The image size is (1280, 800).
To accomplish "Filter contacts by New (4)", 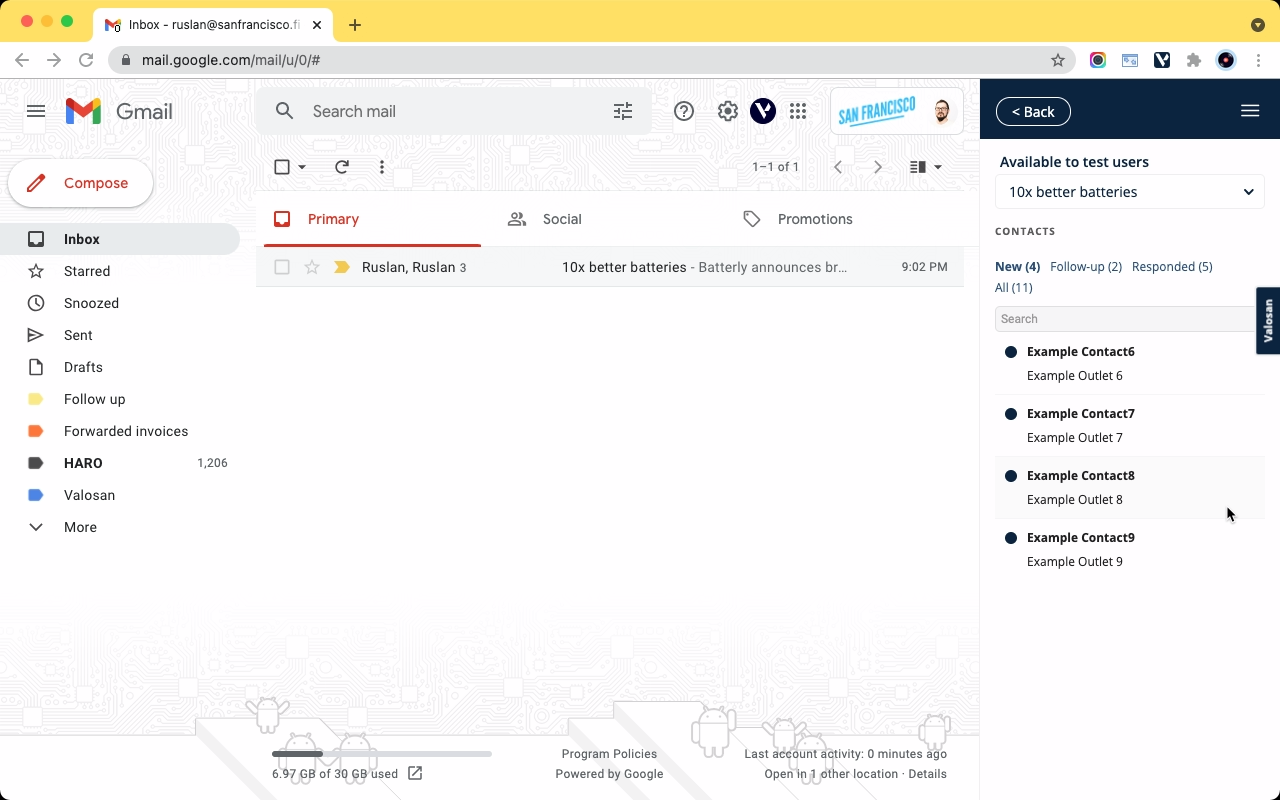I will tap(1017, 266).
